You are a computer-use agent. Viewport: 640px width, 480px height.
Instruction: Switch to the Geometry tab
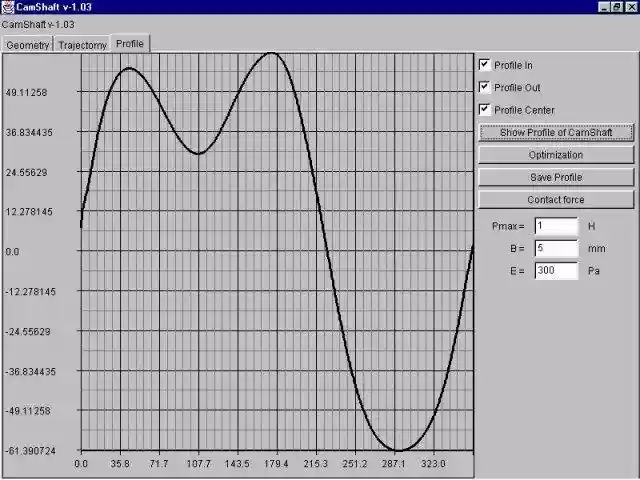click(27, 45)
